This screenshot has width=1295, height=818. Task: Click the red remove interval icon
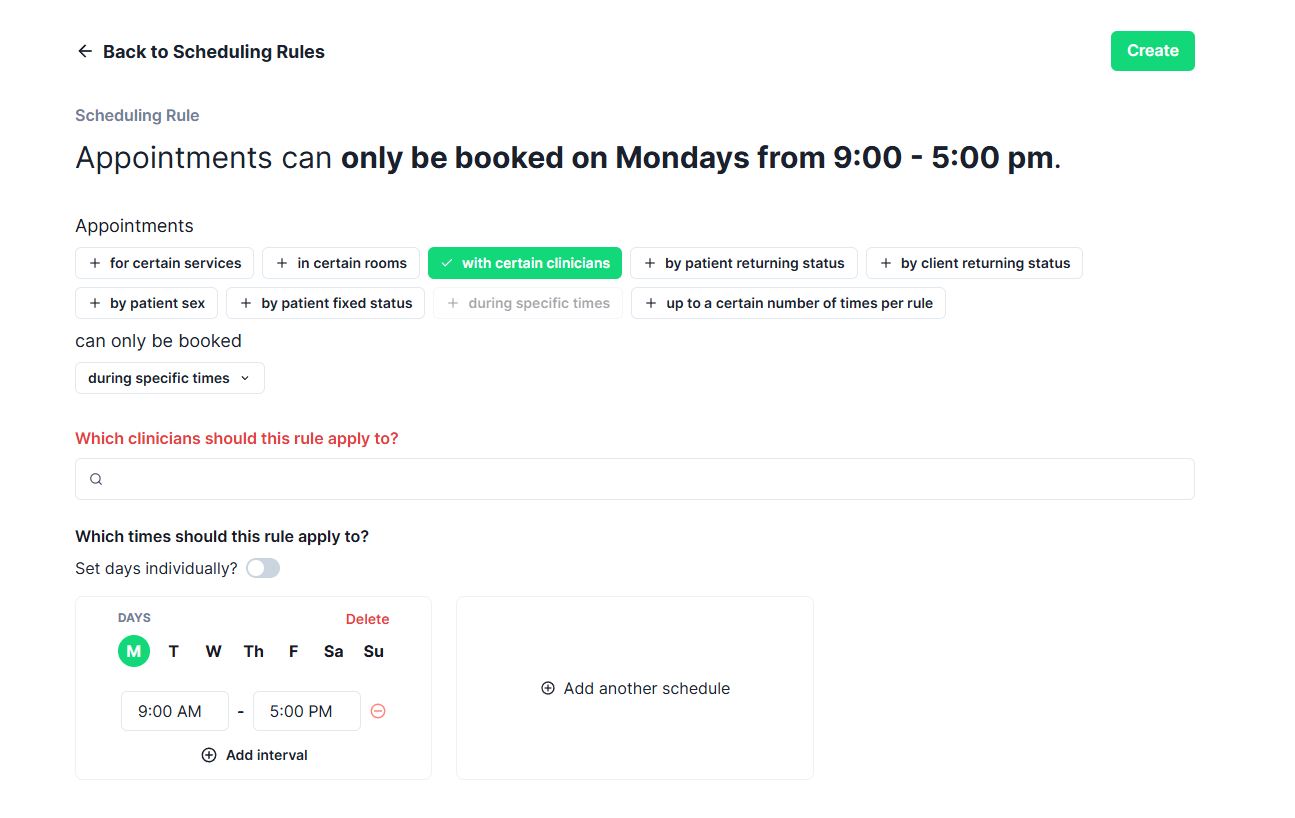tap(378, 711)
